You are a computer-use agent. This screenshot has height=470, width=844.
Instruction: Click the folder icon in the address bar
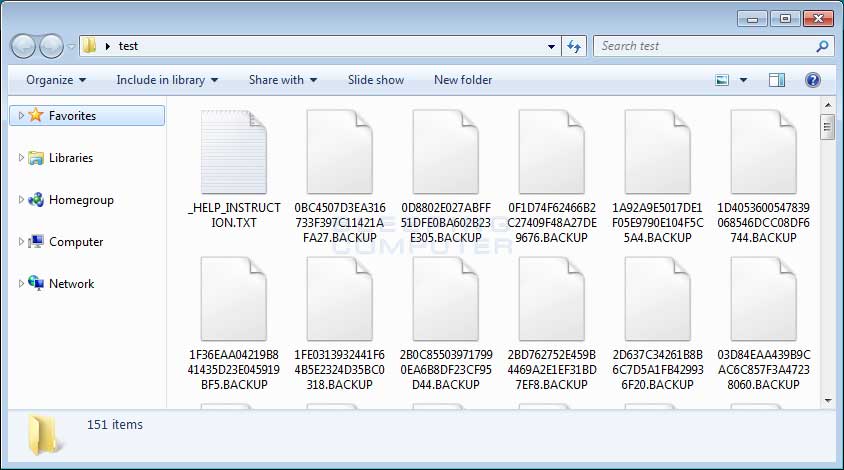[x=89, y=46]
